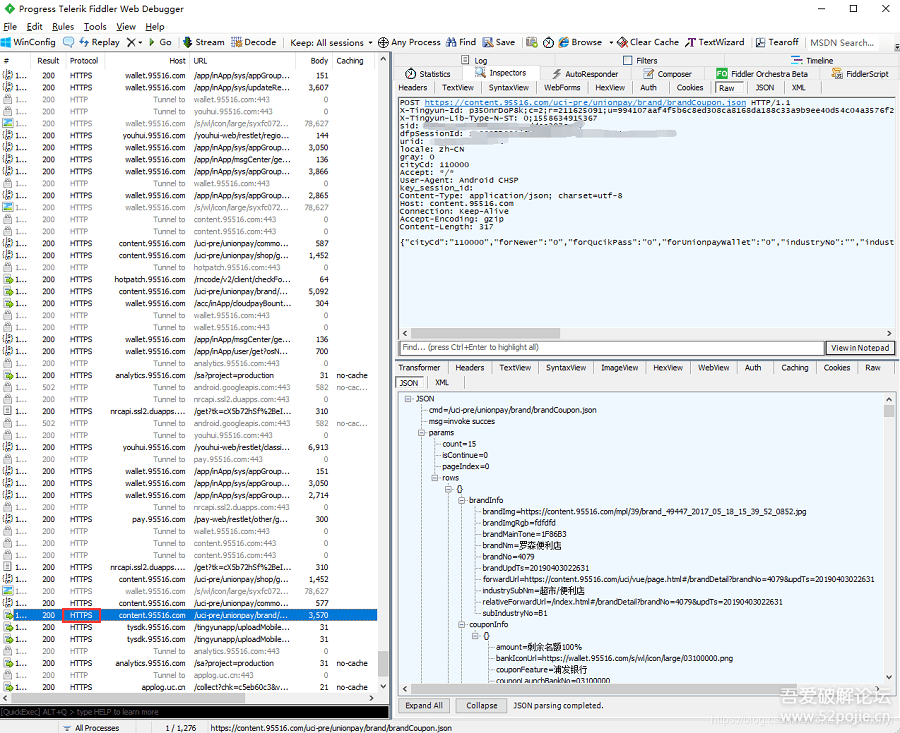Click the Expand All button
The image size is (900, 733).
424,705
